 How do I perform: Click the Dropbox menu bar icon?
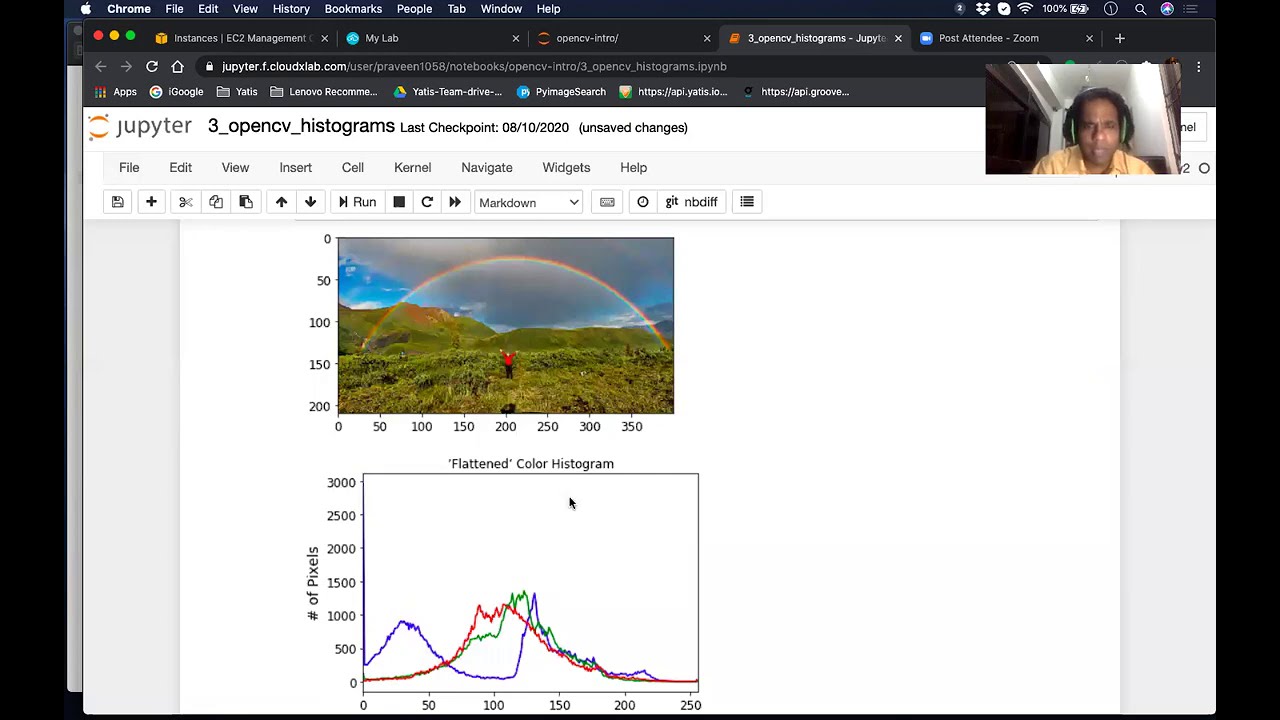coord(983,9)
